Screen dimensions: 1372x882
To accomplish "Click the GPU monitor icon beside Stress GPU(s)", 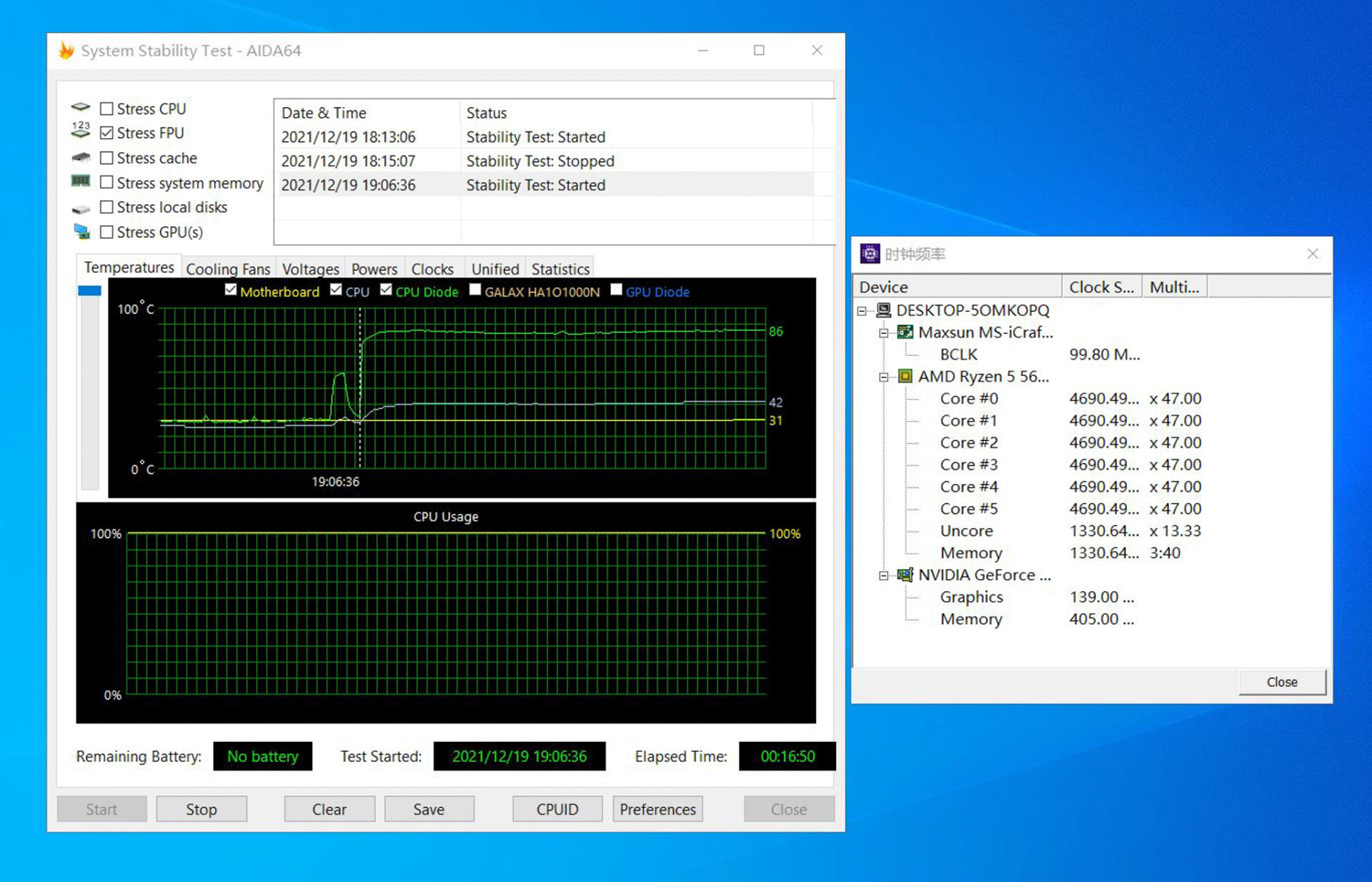I will (81, 232).
